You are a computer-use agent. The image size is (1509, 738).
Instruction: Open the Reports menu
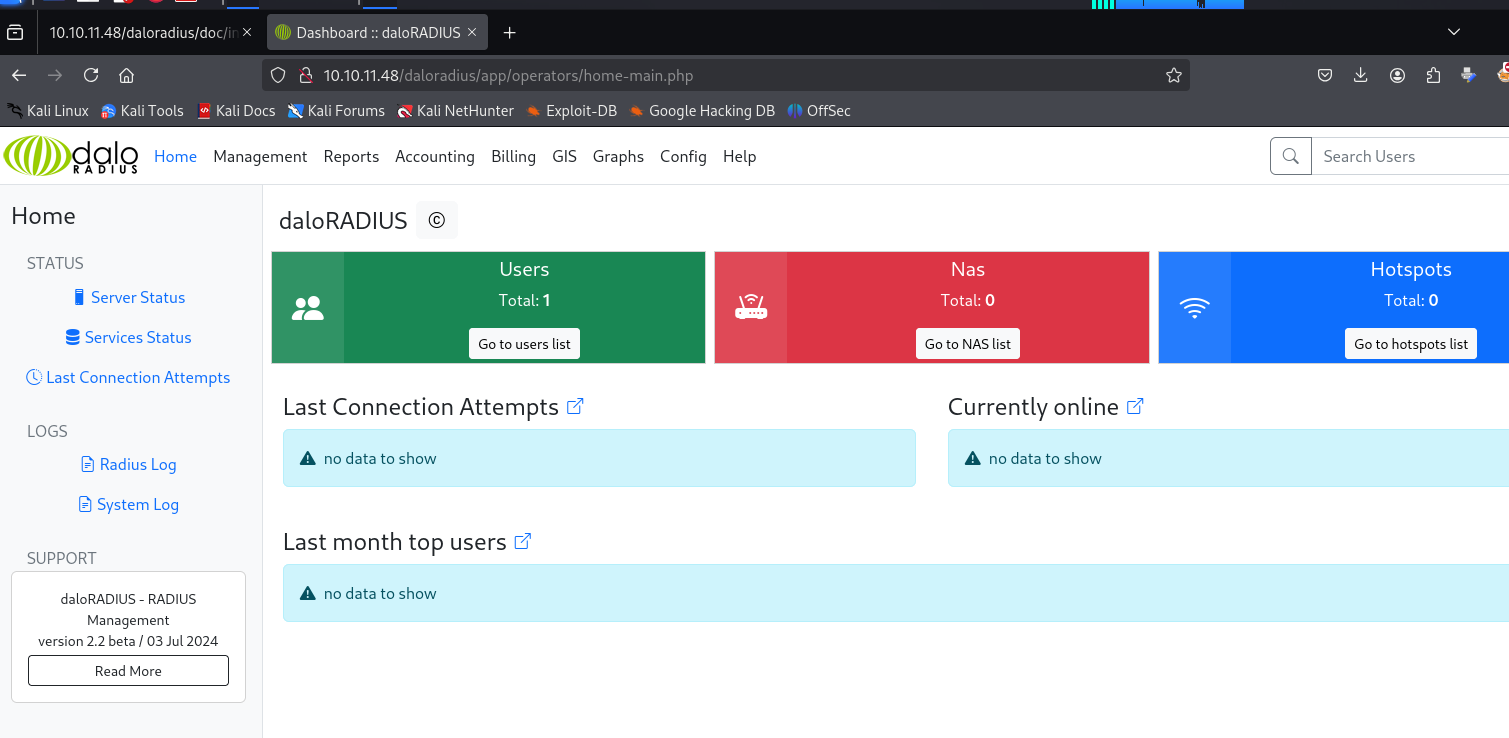[351, 156]
